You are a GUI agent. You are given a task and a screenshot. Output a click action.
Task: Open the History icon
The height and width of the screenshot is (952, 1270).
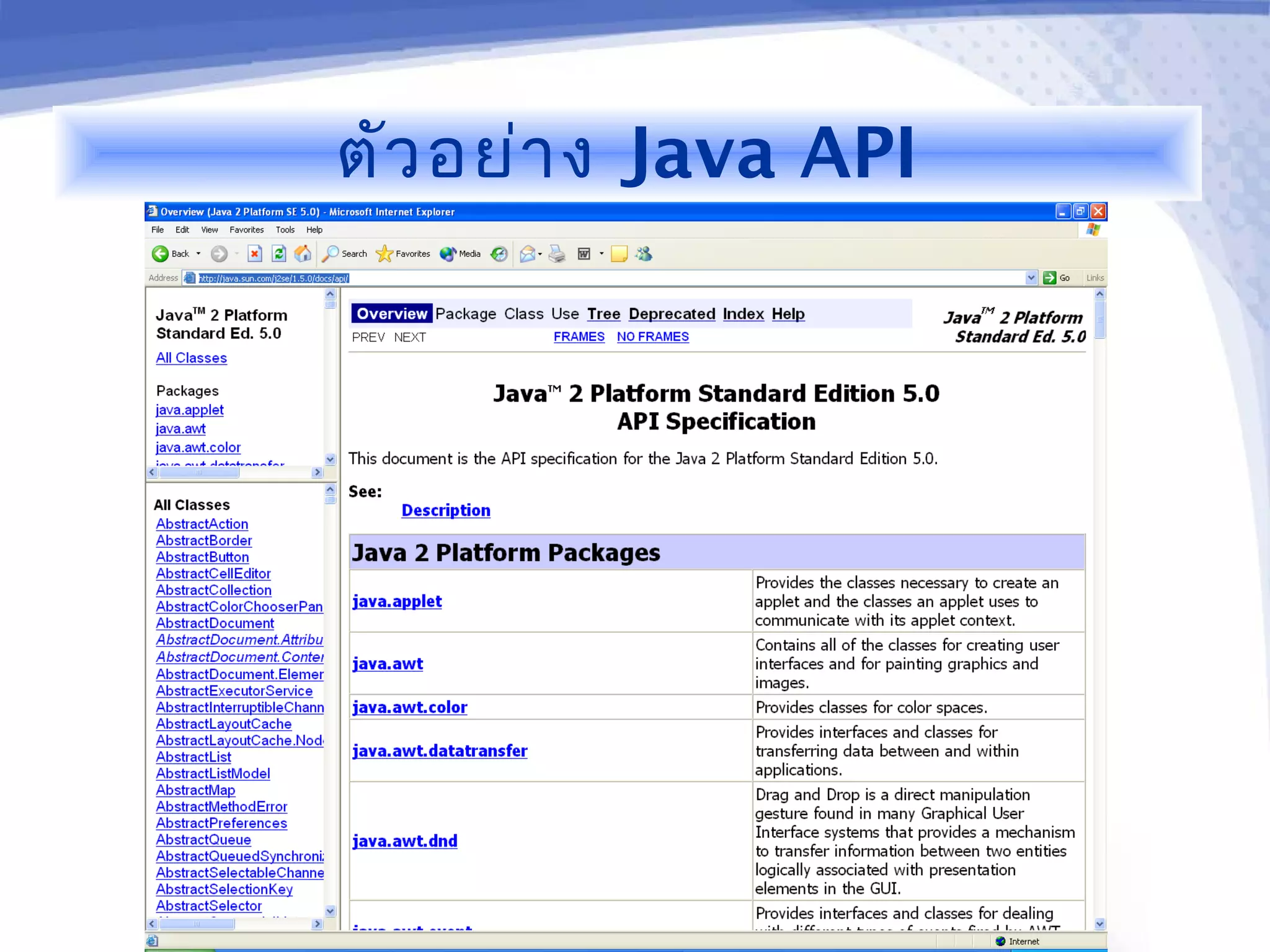tap(499, 253)
